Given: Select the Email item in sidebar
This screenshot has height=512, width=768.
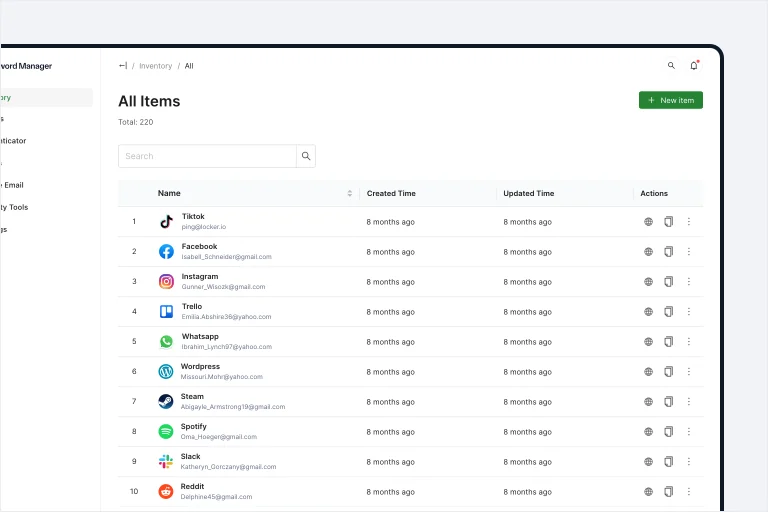Looking at the screenshot, I should [12, 185].
